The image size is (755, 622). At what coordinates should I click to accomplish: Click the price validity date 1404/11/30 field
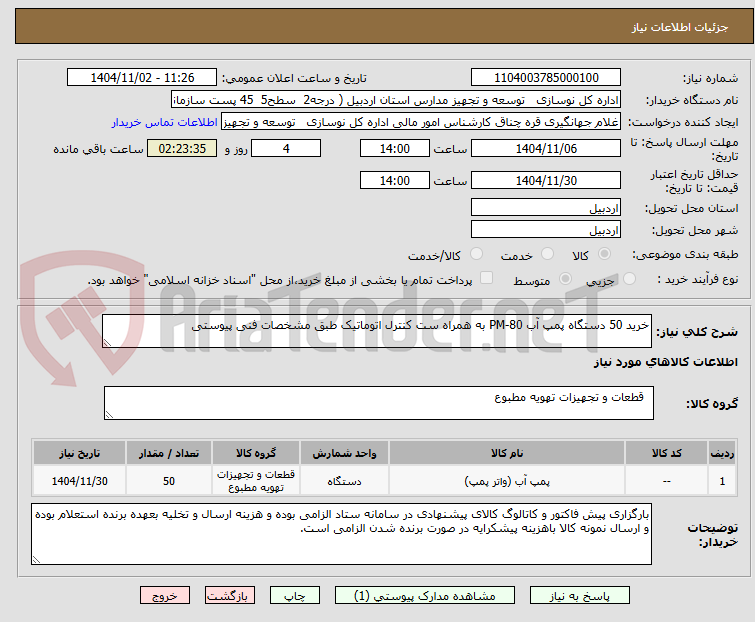tap(546, 181)
